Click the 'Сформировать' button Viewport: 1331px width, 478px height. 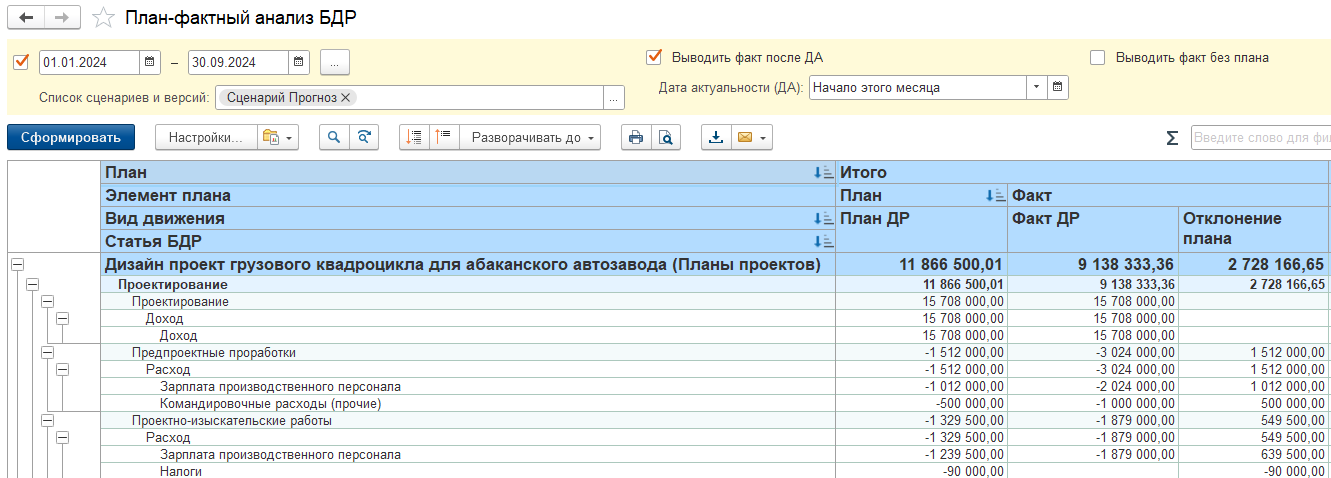(70, 138)
